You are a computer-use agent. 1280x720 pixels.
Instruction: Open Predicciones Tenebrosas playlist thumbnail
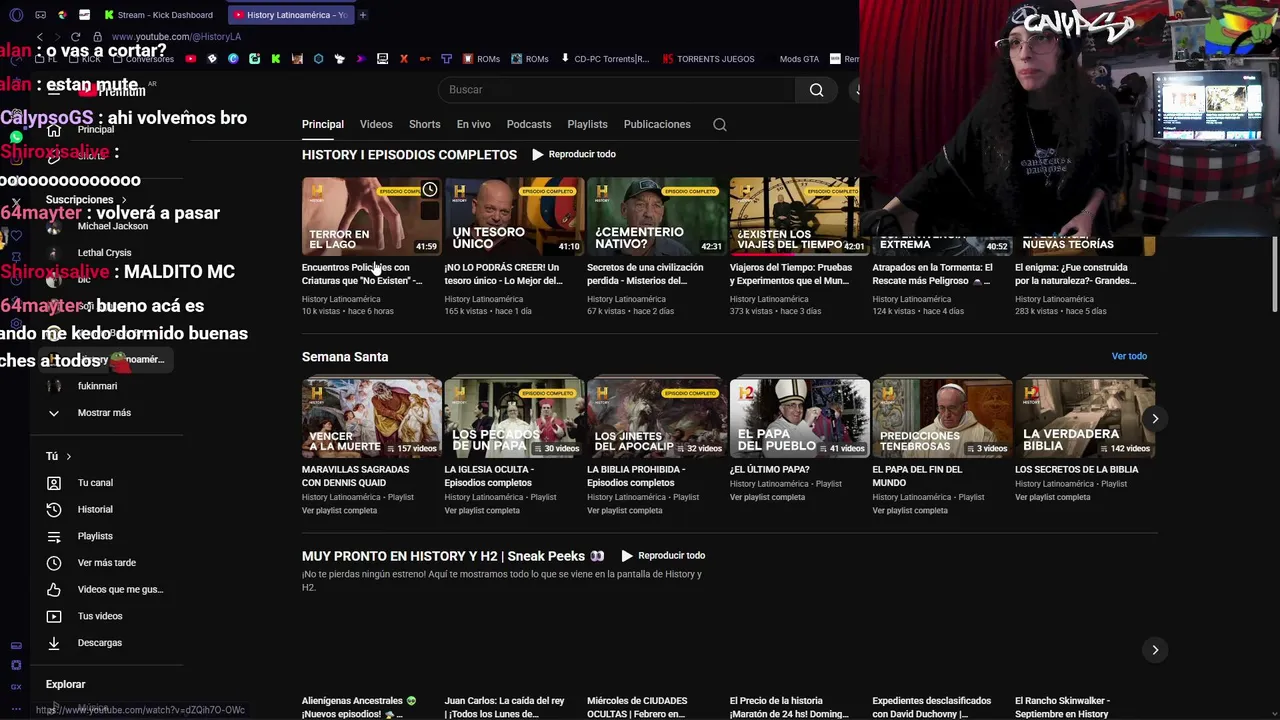[x=942, y=418]
